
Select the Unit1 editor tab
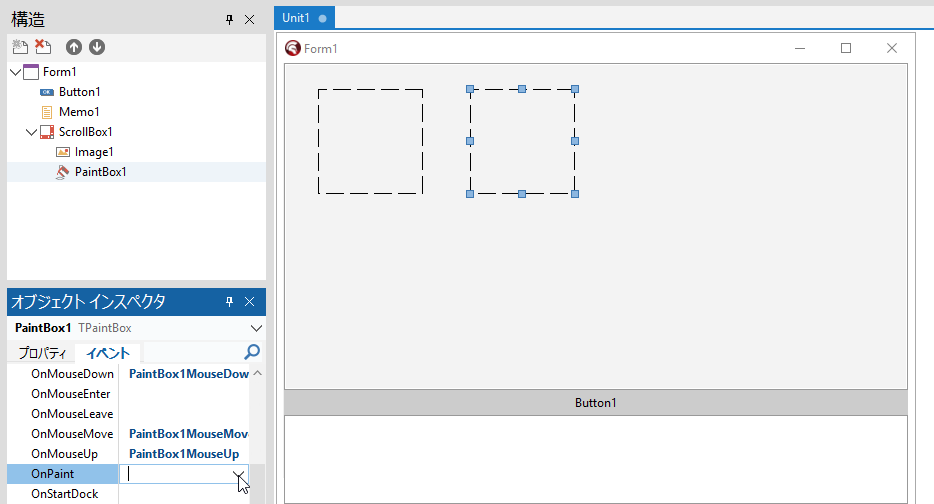click(x=296, y=18)
